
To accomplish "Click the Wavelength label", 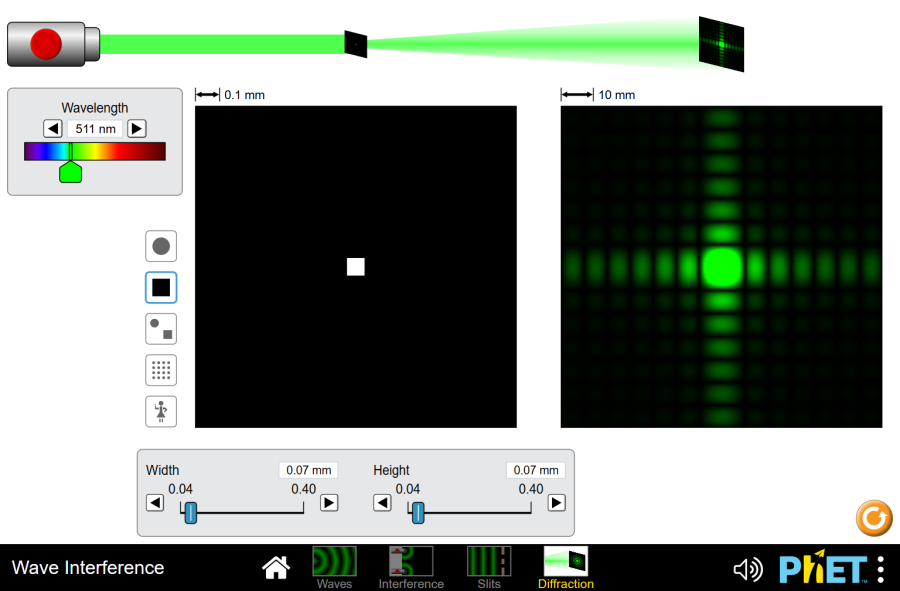I will (x=95, y=108).
